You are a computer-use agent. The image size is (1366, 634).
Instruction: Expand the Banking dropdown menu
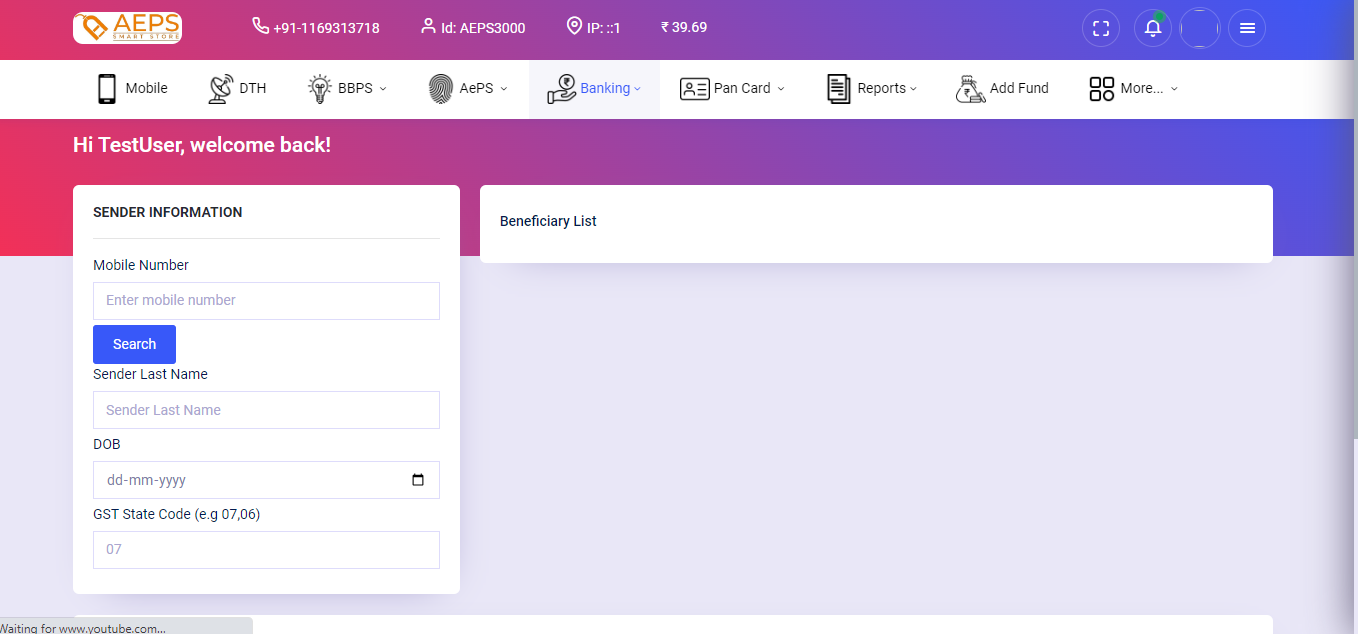tap(610, 88)
